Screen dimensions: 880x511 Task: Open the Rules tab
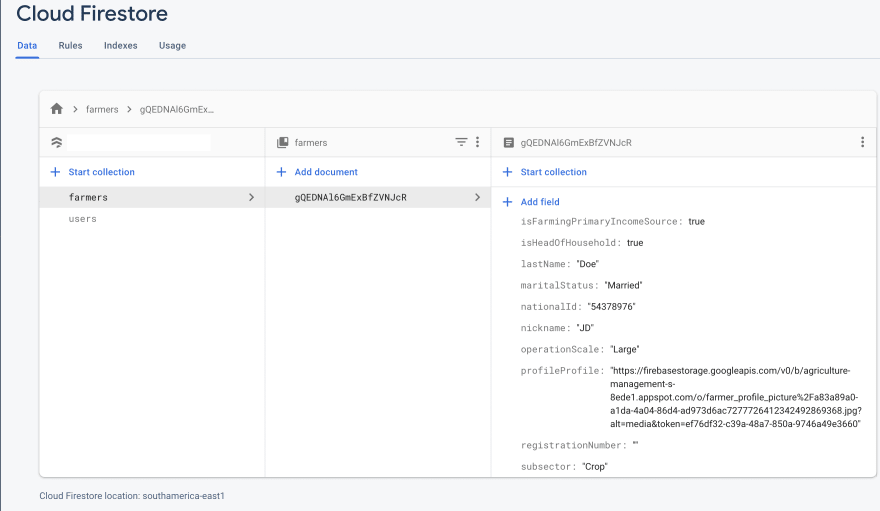click(x=70, y=45)
